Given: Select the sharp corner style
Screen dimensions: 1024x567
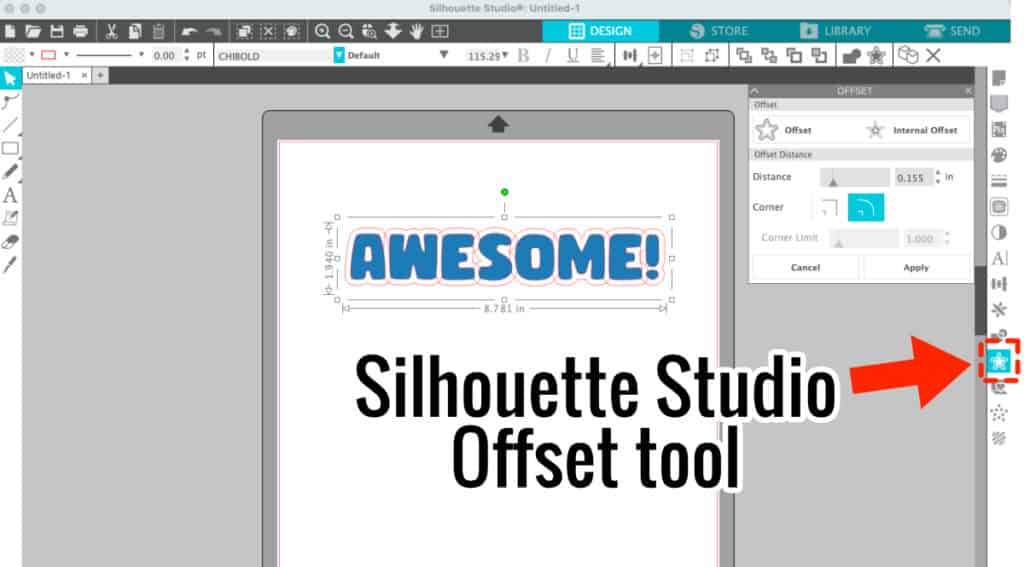Looking at the screenshot, I should (829, 208).
